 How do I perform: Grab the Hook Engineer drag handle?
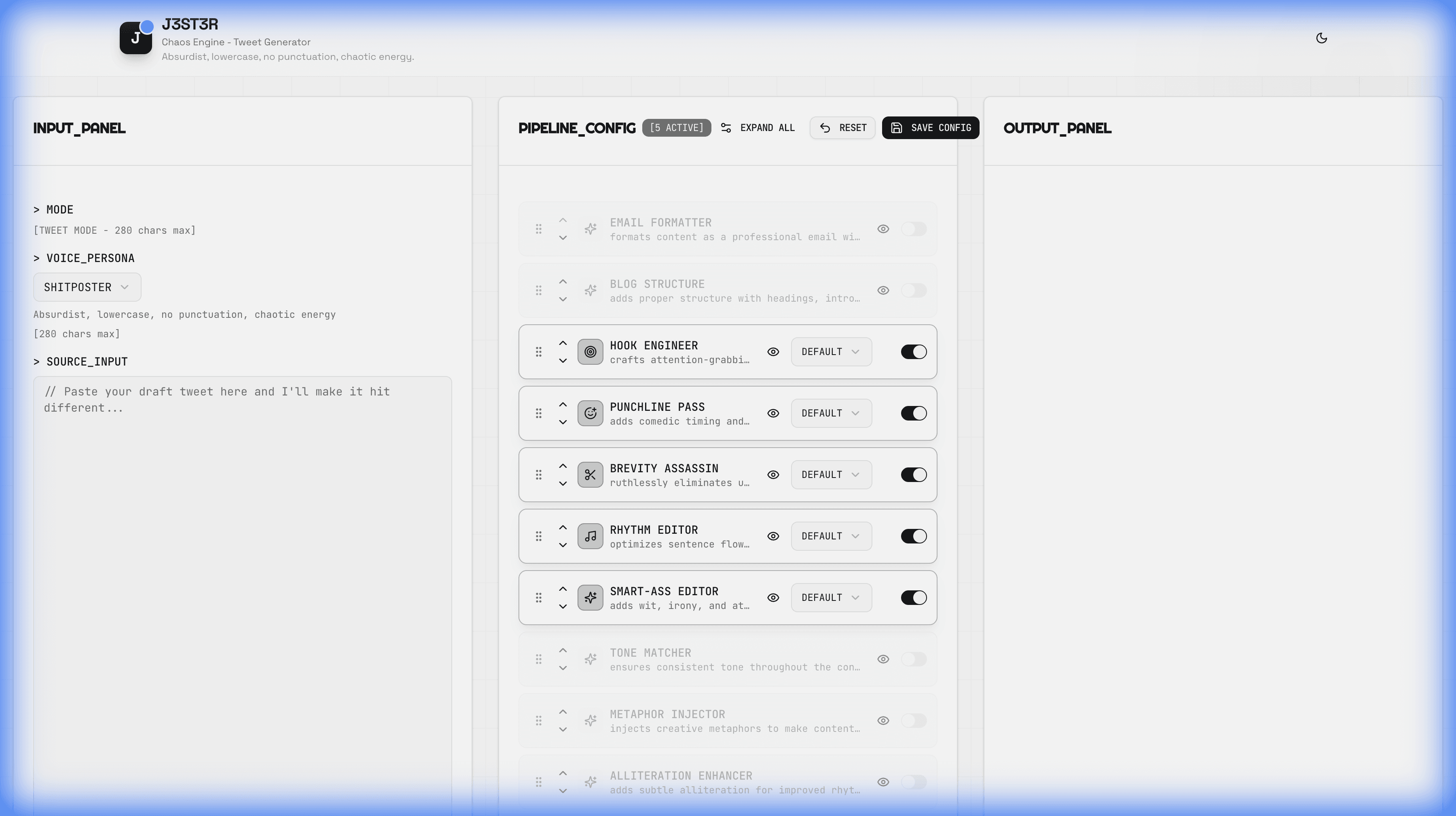(539, 352)
